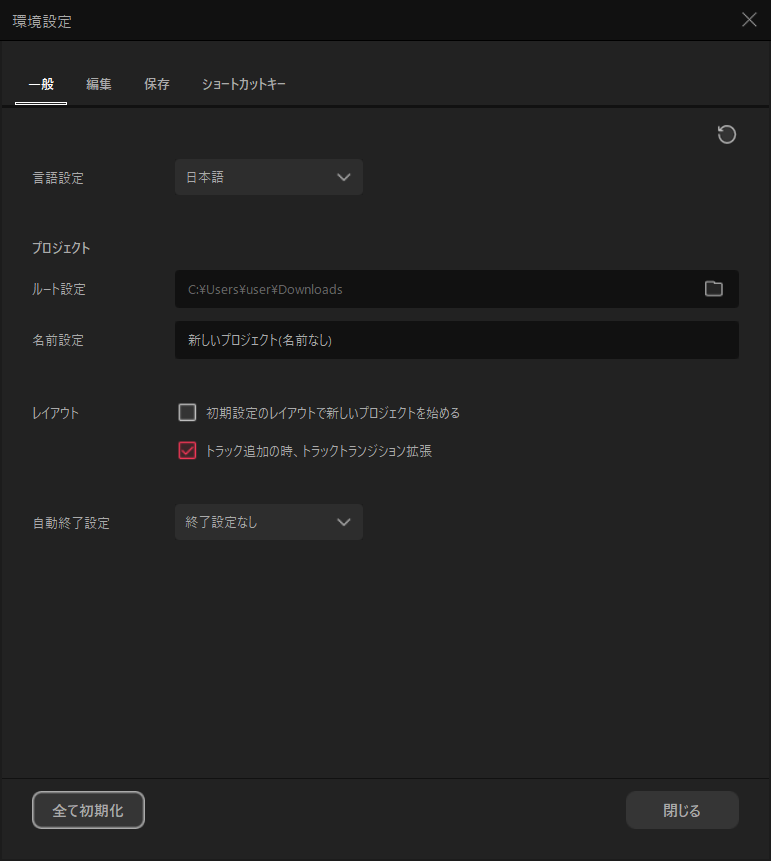The height and width of the screenshot is (861, 771).
Task: Open the folder browse icon for root path
Action: point(713,289)
